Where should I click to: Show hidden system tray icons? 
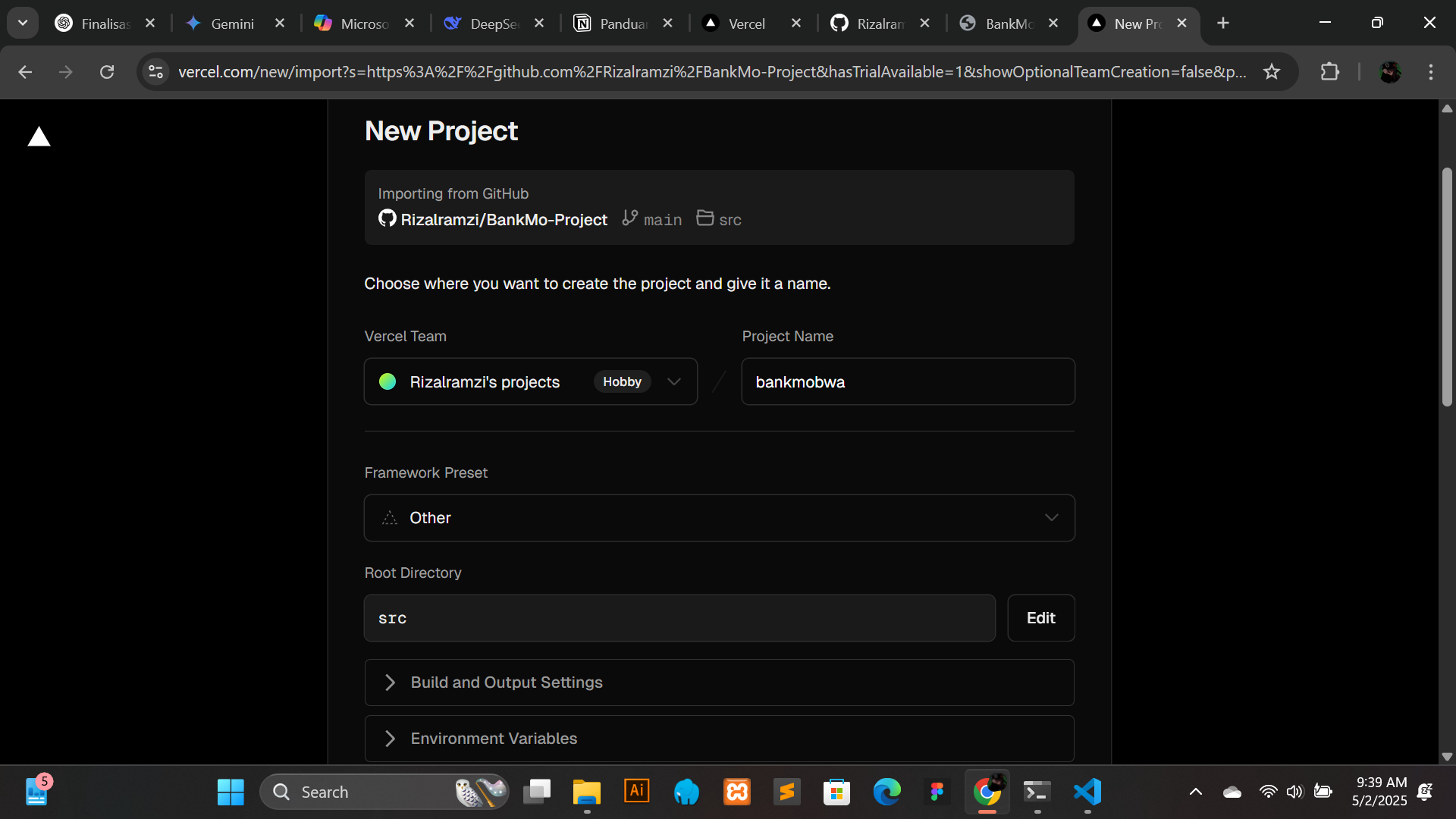tap(1196, 792)
